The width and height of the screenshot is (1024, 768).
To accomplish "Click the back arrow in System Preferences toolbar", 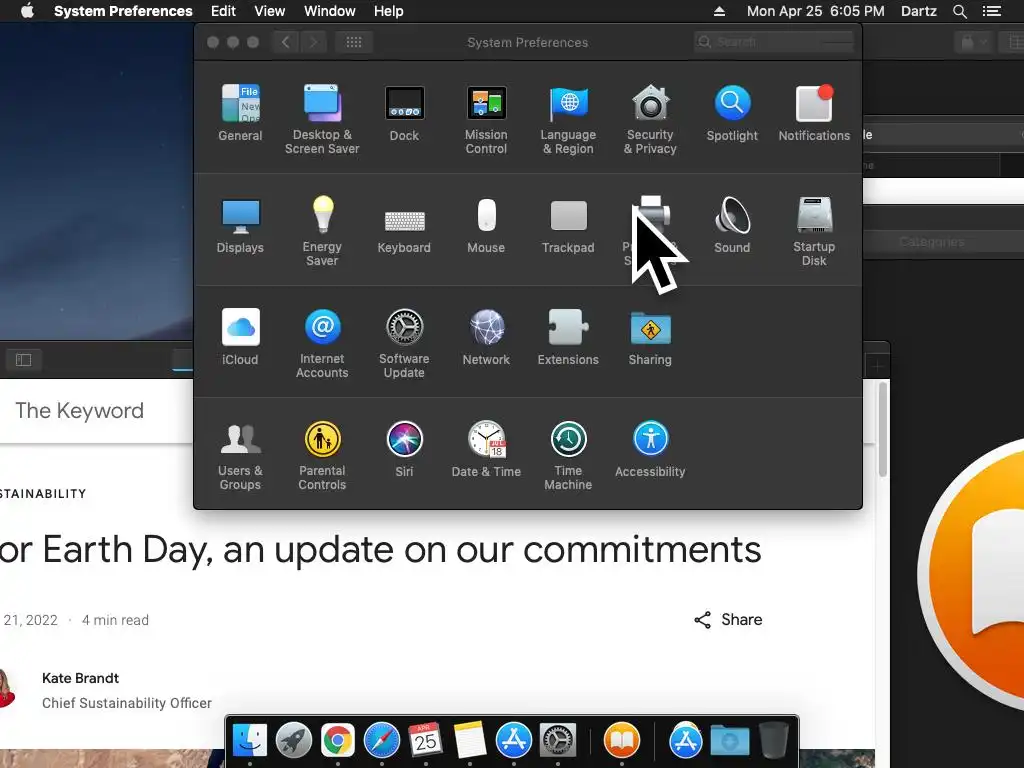I will 285,42.
